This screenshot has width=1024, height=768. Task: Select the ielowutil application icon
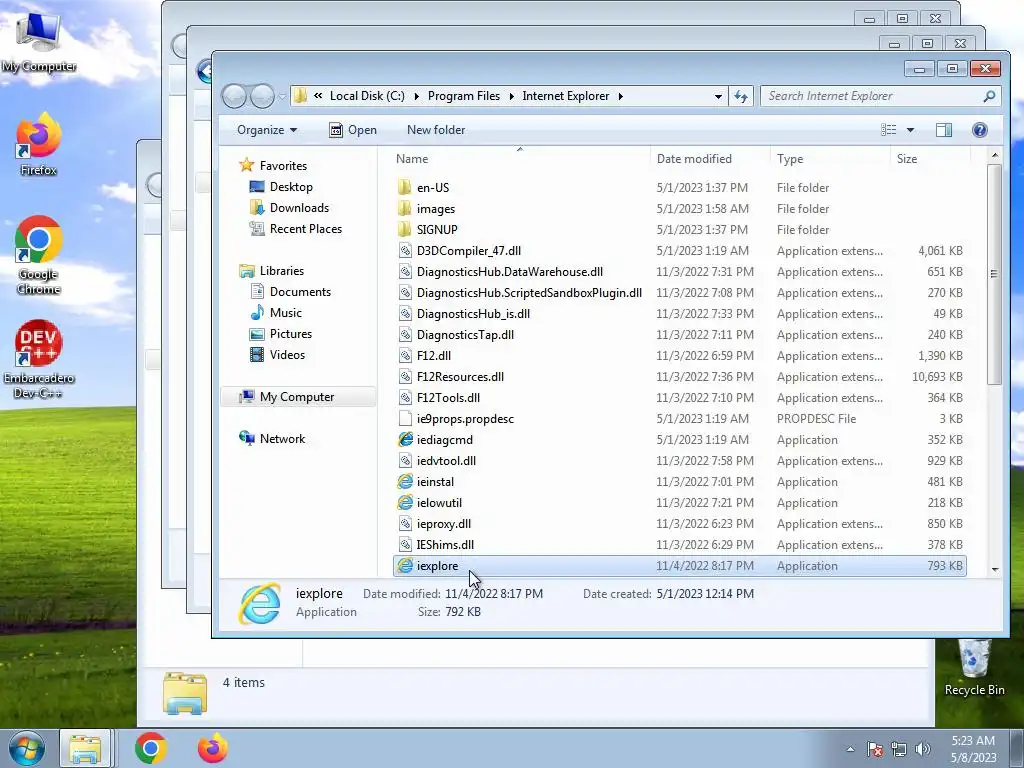coord(406,502)
